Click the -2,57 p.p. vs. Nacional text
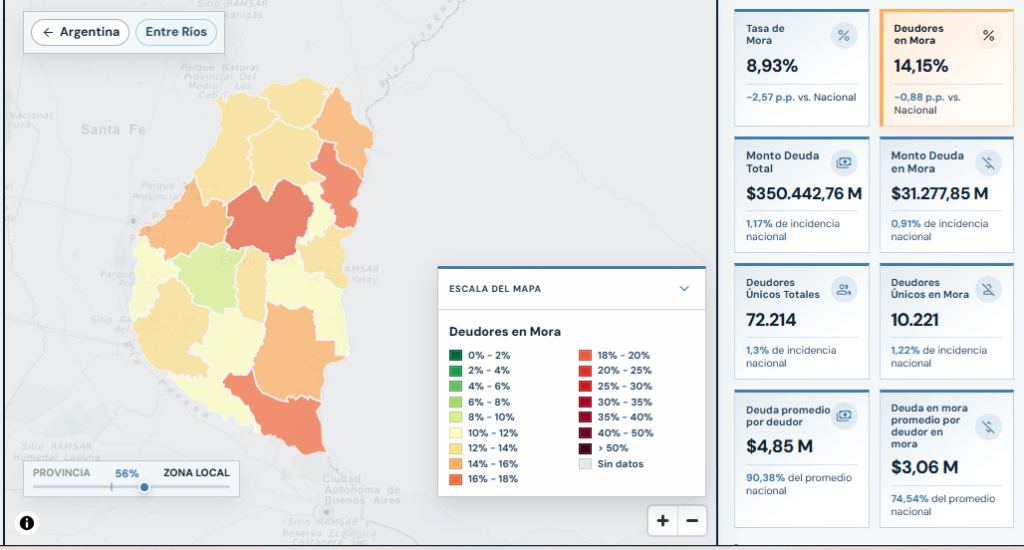1024x550 pixels. tap(801, 97)
